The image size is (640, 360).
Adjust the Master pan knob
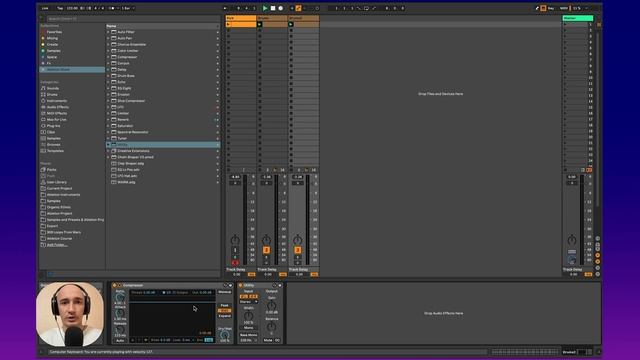pos(572,240)
